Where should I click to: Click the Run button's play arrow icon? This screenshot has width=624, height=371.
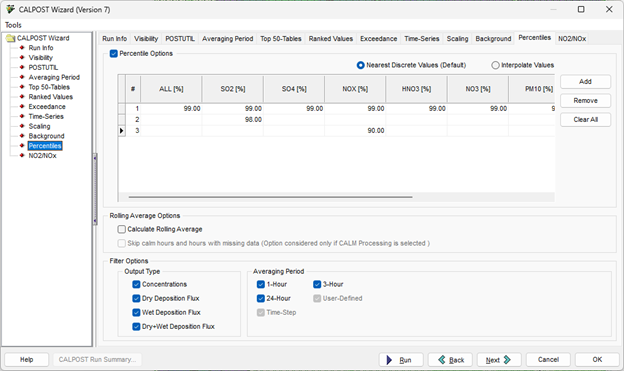(x=389, y=360)
